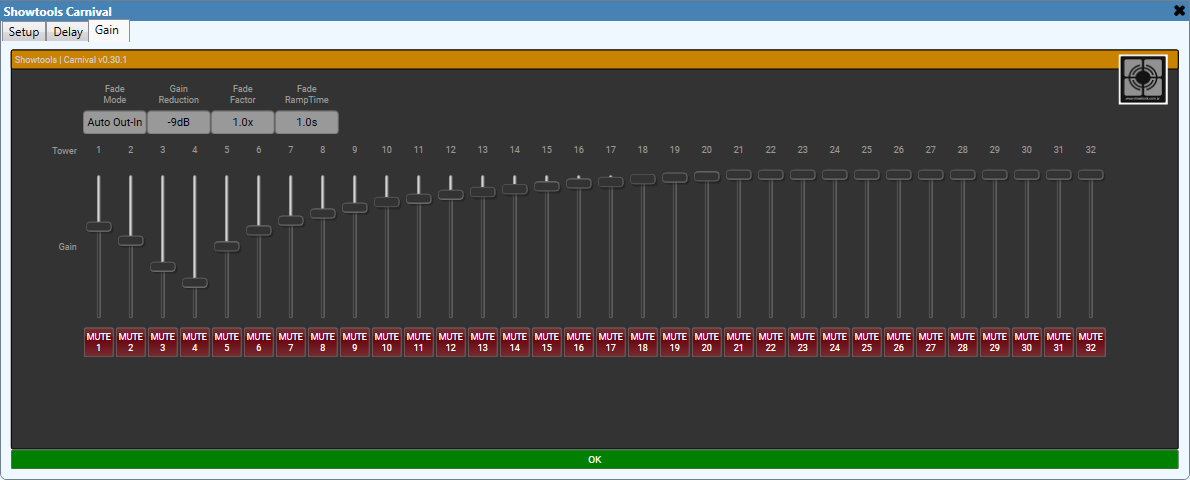Toggle MUTE 25 button
1190x480 pixels.
[x=867, y=342]
